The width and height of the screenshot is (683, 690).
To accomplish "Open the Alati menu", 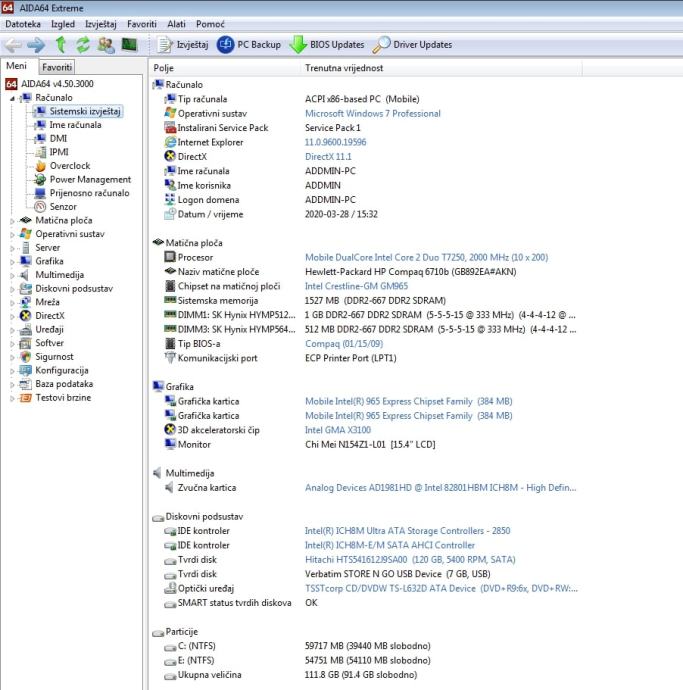I will click(176, 23).
